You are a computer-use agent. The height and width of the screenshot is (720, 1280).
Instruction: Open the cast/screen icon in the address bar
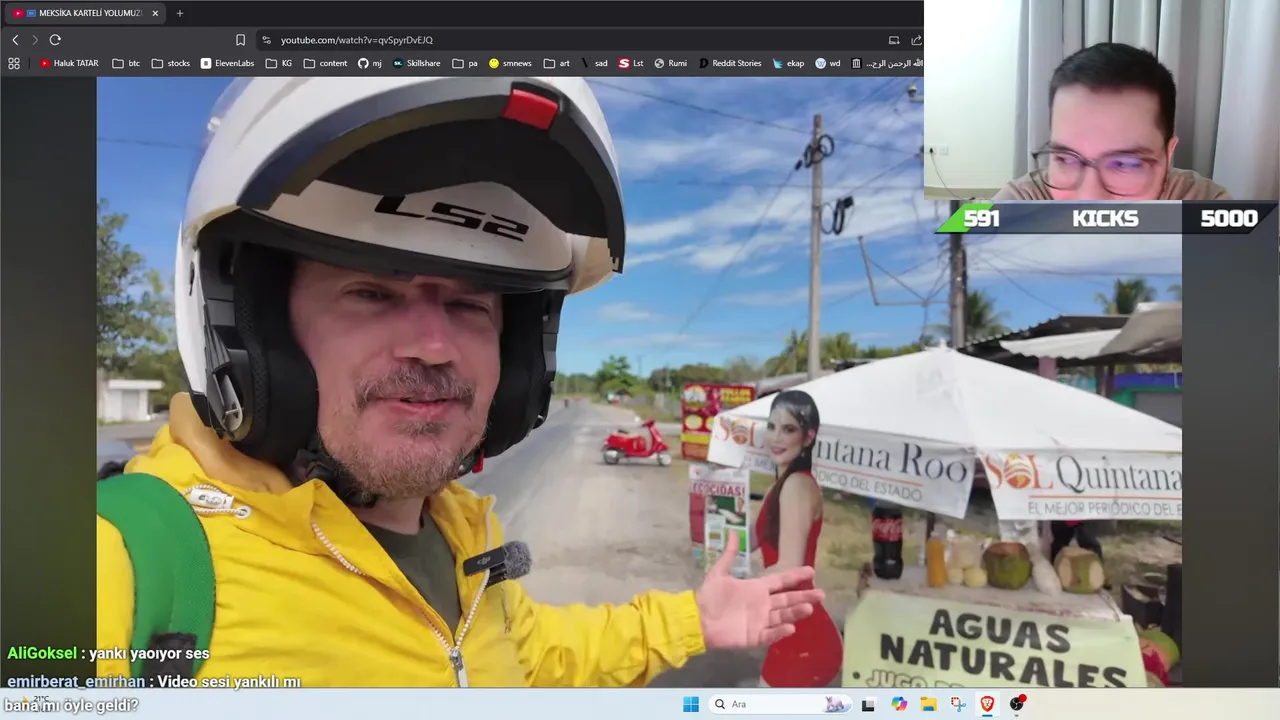pyautogui.click(x=894, y=40)
